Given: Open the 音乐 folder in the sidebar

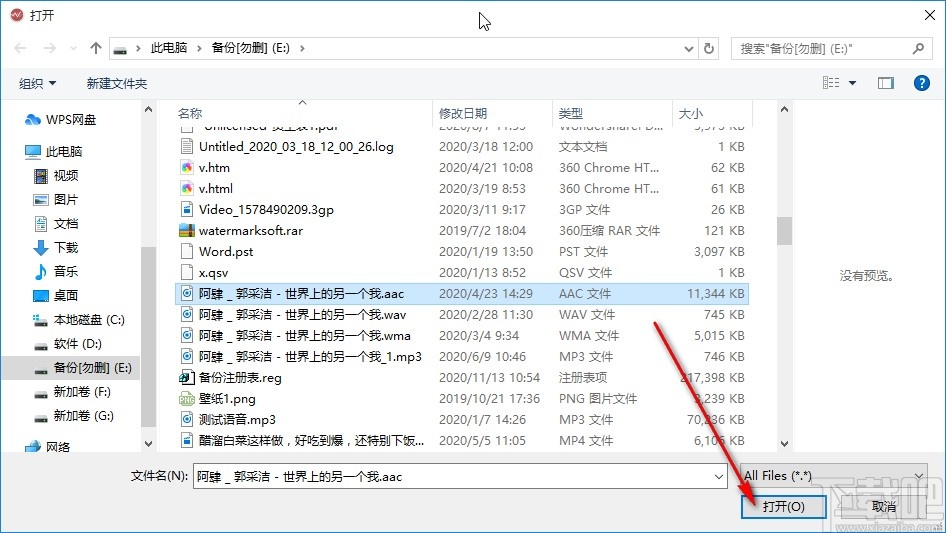Looking at the screenshot, I should click(x=57, y=272).
